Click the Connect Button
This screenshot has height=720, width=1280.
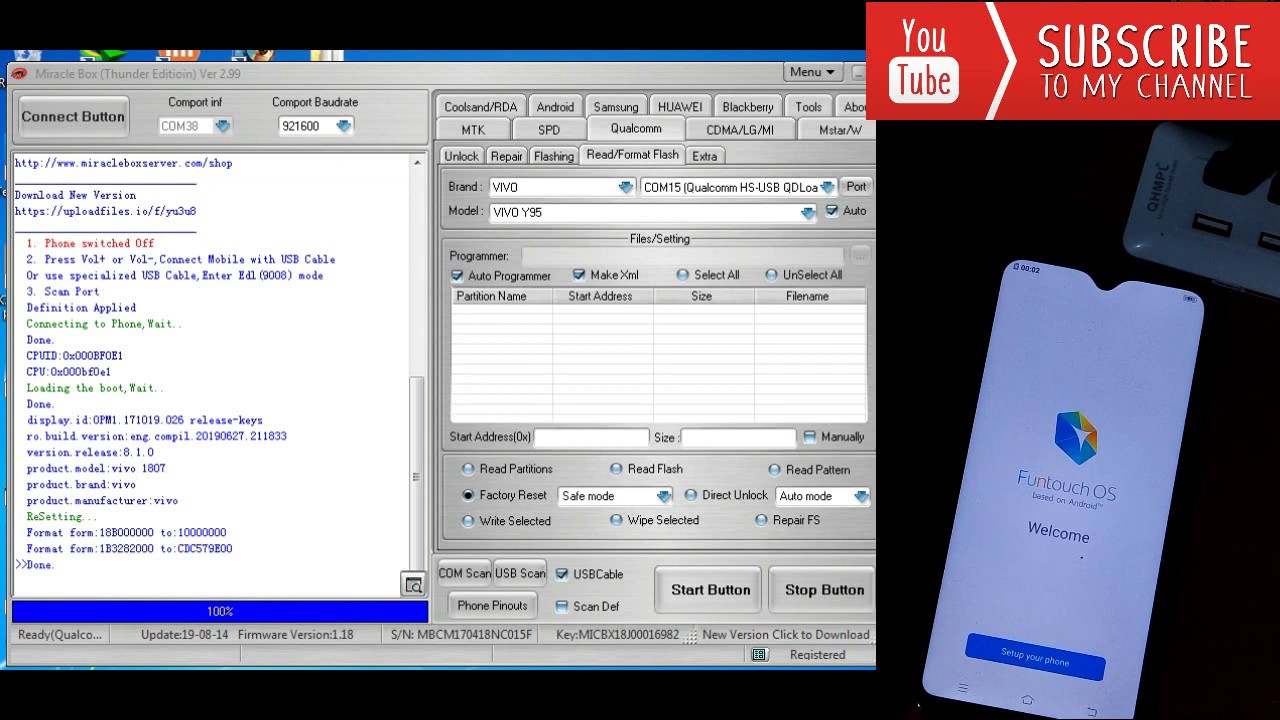[73, 117]
